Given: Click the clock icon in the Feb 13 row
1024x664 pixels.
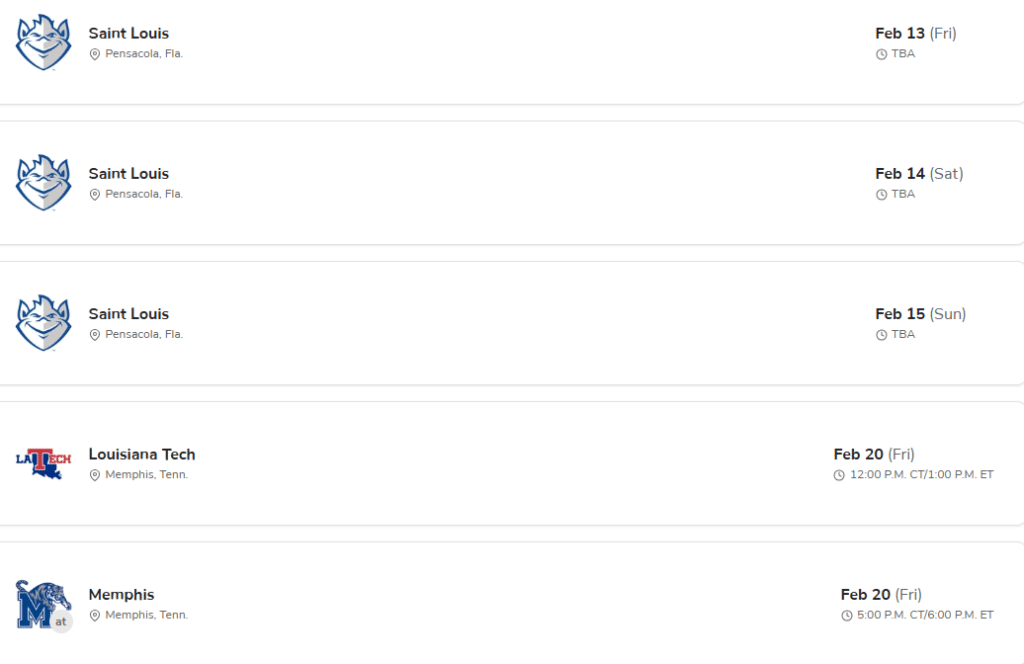Looking at the screenshot, I should [x=881, y=54].
